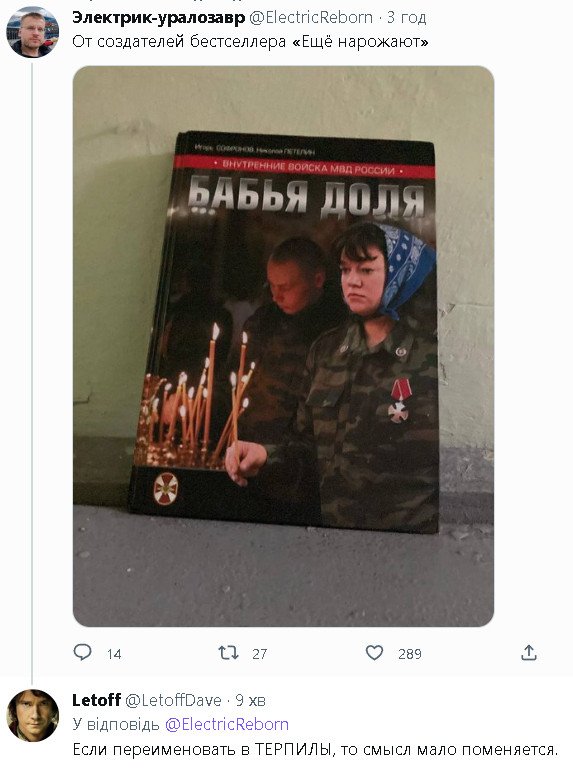Open the Электрик-уралозавр display name
Image resolution: width=573 pixels, height=770 pixels.
[x=158, y=18]
